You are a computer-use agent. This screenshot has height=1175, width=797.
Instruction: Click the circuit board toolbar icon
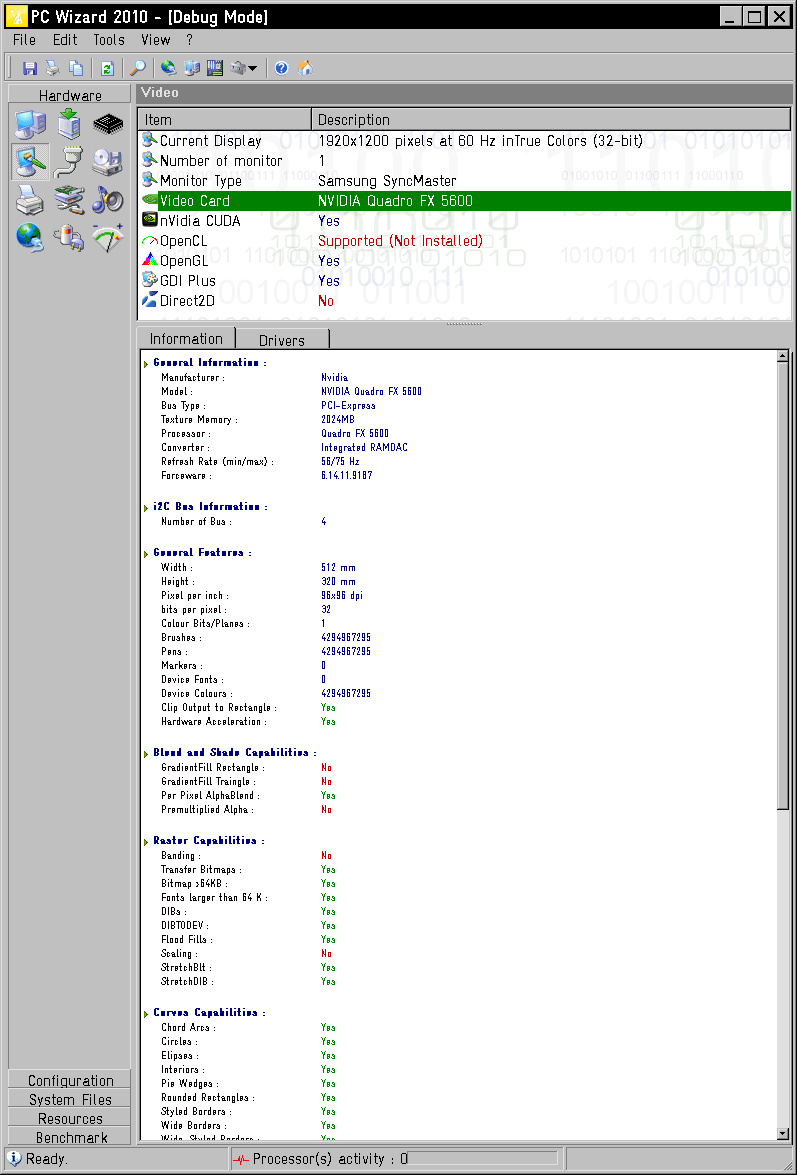point(215,68)
